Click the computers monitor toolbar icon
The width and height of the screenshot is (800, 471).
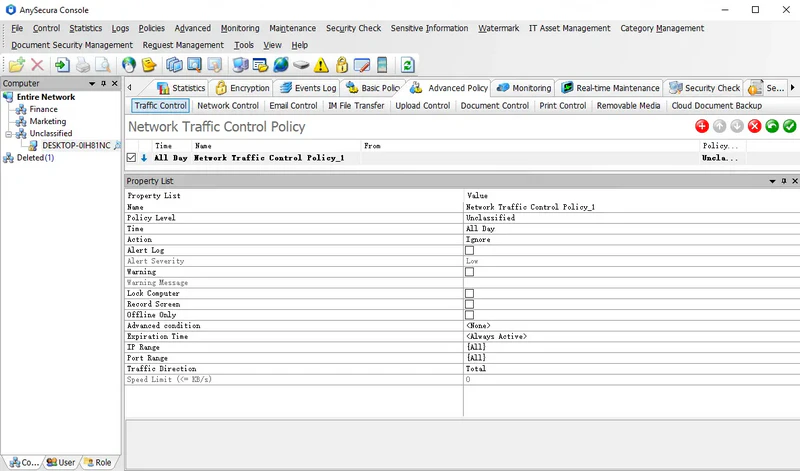240,65
